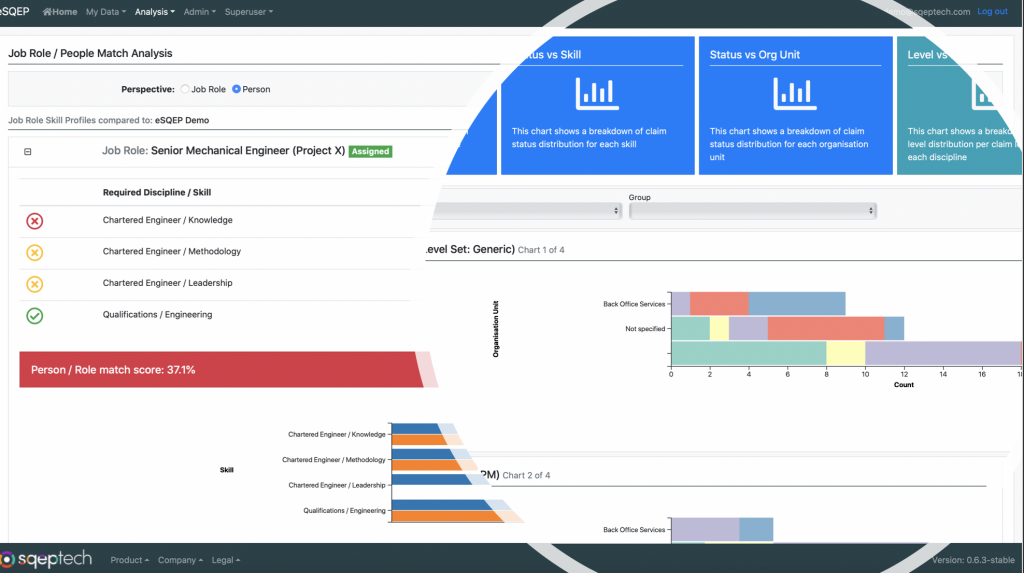Click the 'Job Role / People Match Analysis' heading
This screenshot has width=1024, height=573.
point(90,54)
